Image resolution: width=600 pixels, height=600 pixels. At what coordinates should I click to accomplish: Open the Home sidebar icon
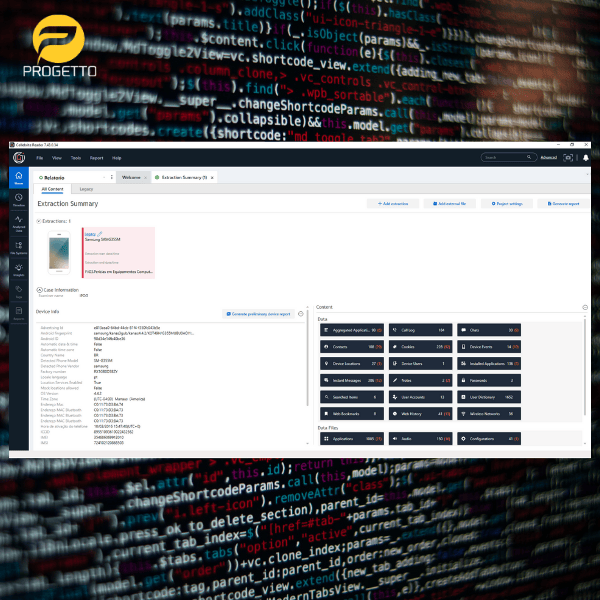[19, 180]
